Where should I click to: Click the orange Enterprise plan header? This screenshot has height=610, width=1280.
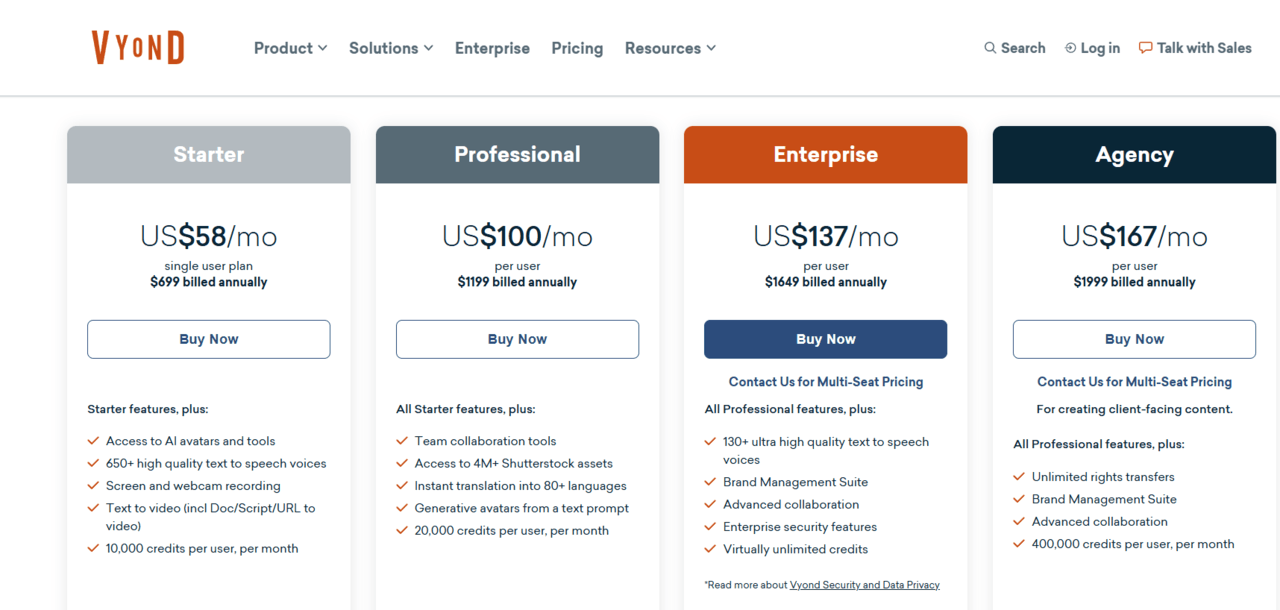click(826, 155)
